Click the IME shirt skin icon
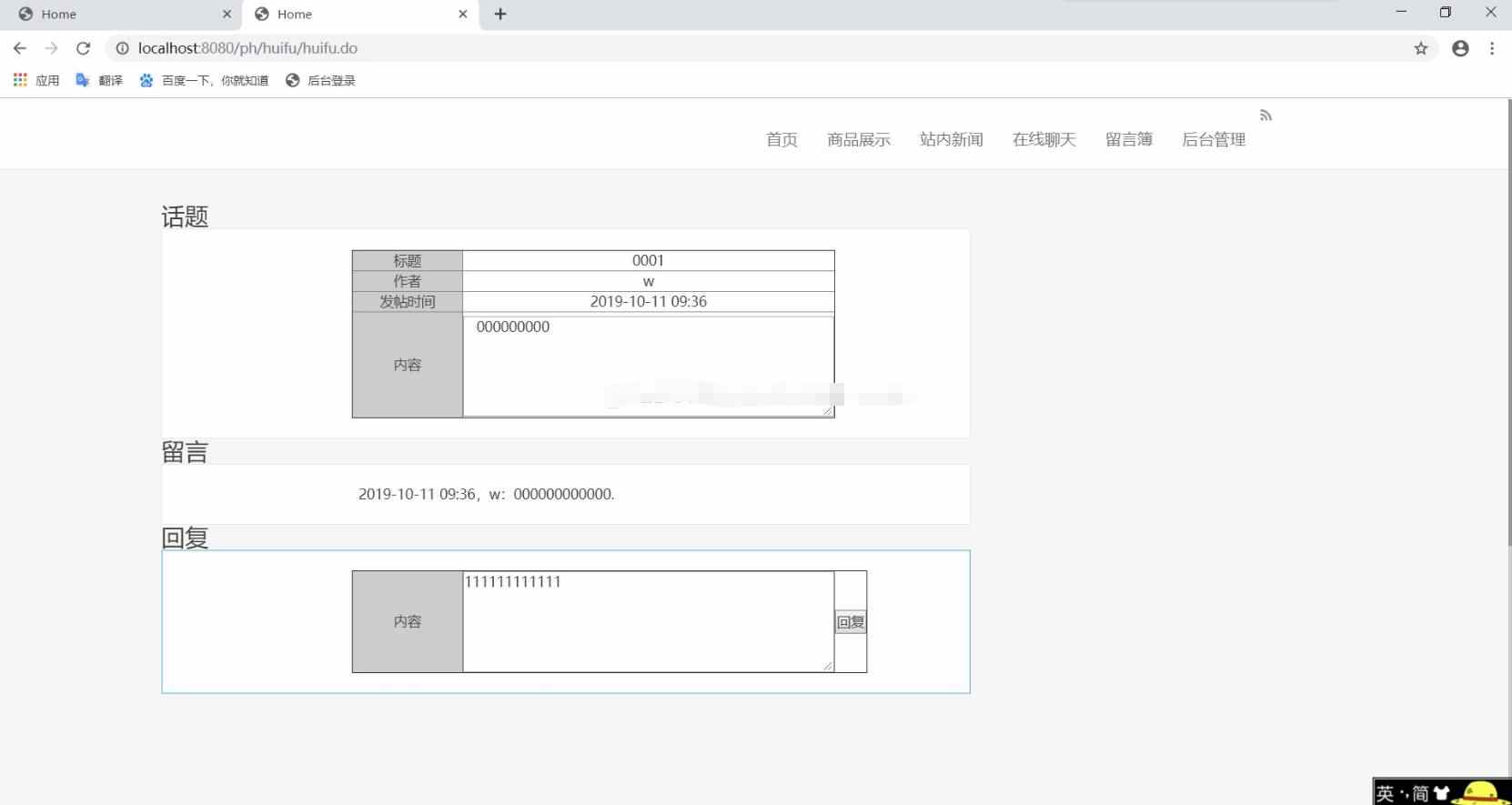 click(x=1442, y=793)
